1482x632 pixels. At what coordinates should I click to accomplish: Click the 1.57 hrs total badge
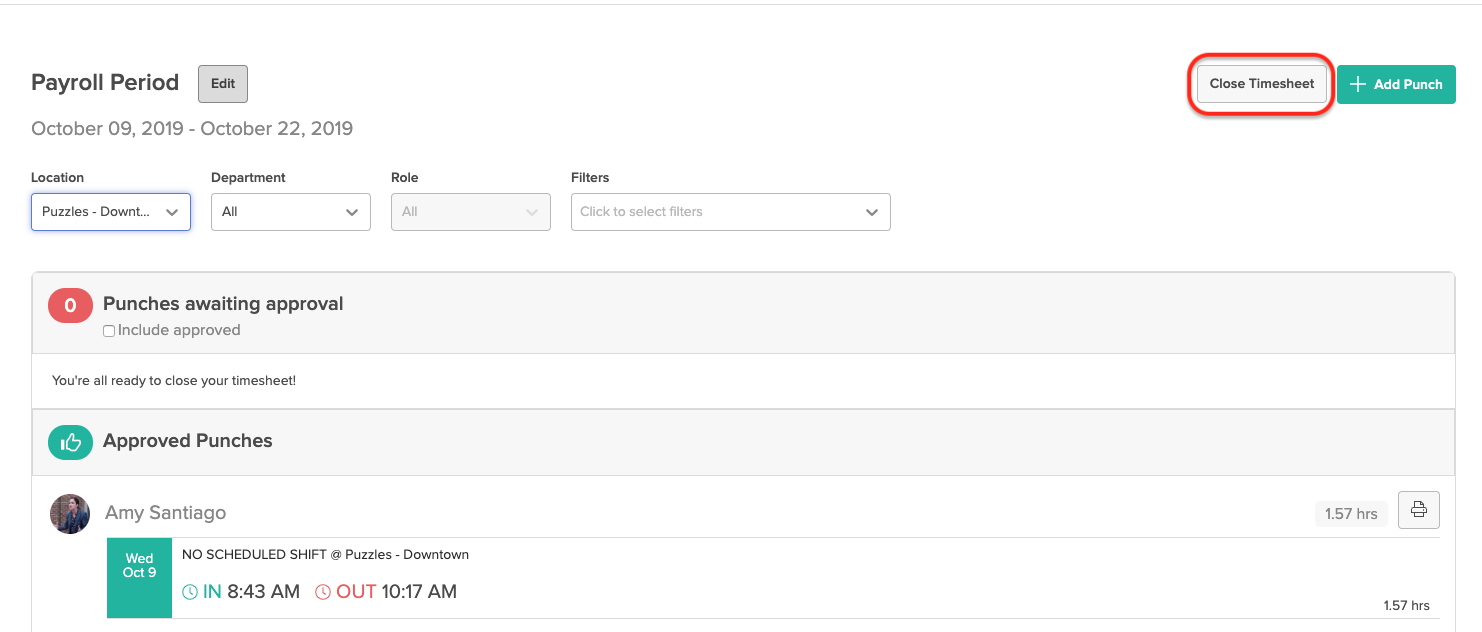[1351, 513]
